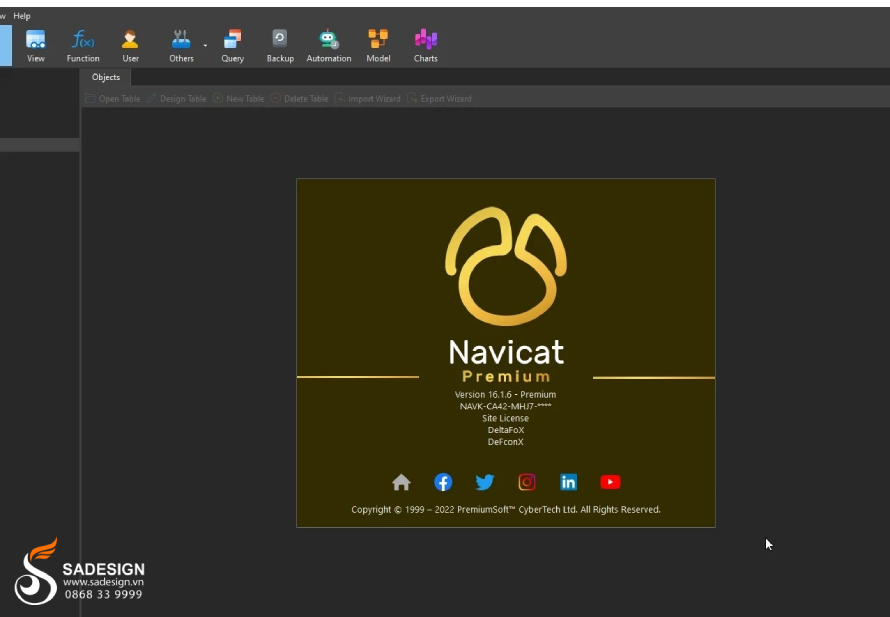
Task: Click the DeFconX text line
Action: [505, 442]
